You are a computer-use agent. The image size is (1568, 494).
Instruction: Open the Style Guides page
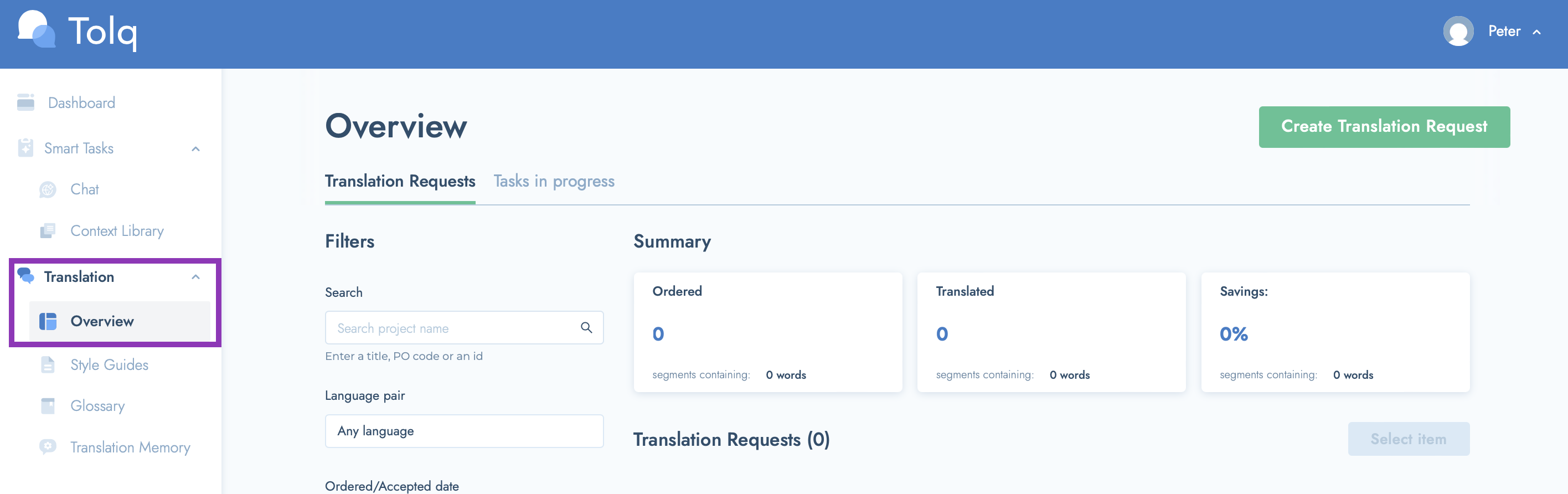tap(110, 364)
